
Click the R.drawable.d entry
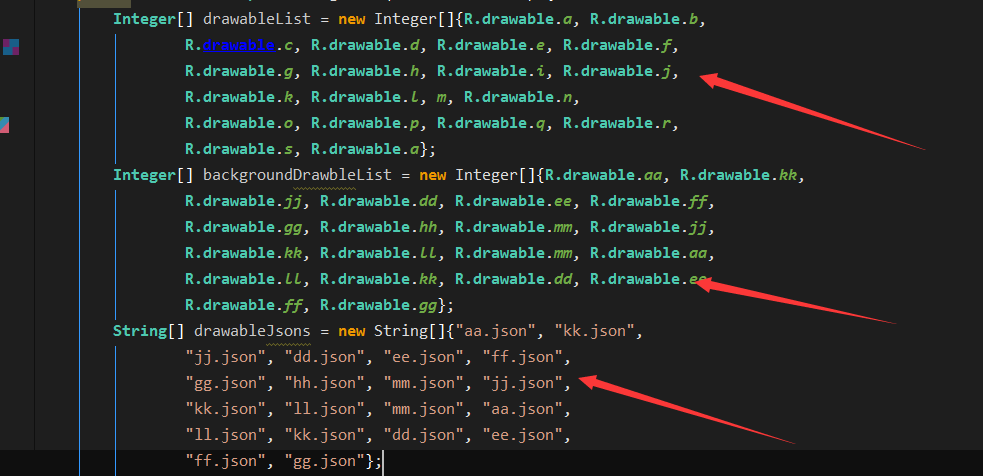coord(365,46)
